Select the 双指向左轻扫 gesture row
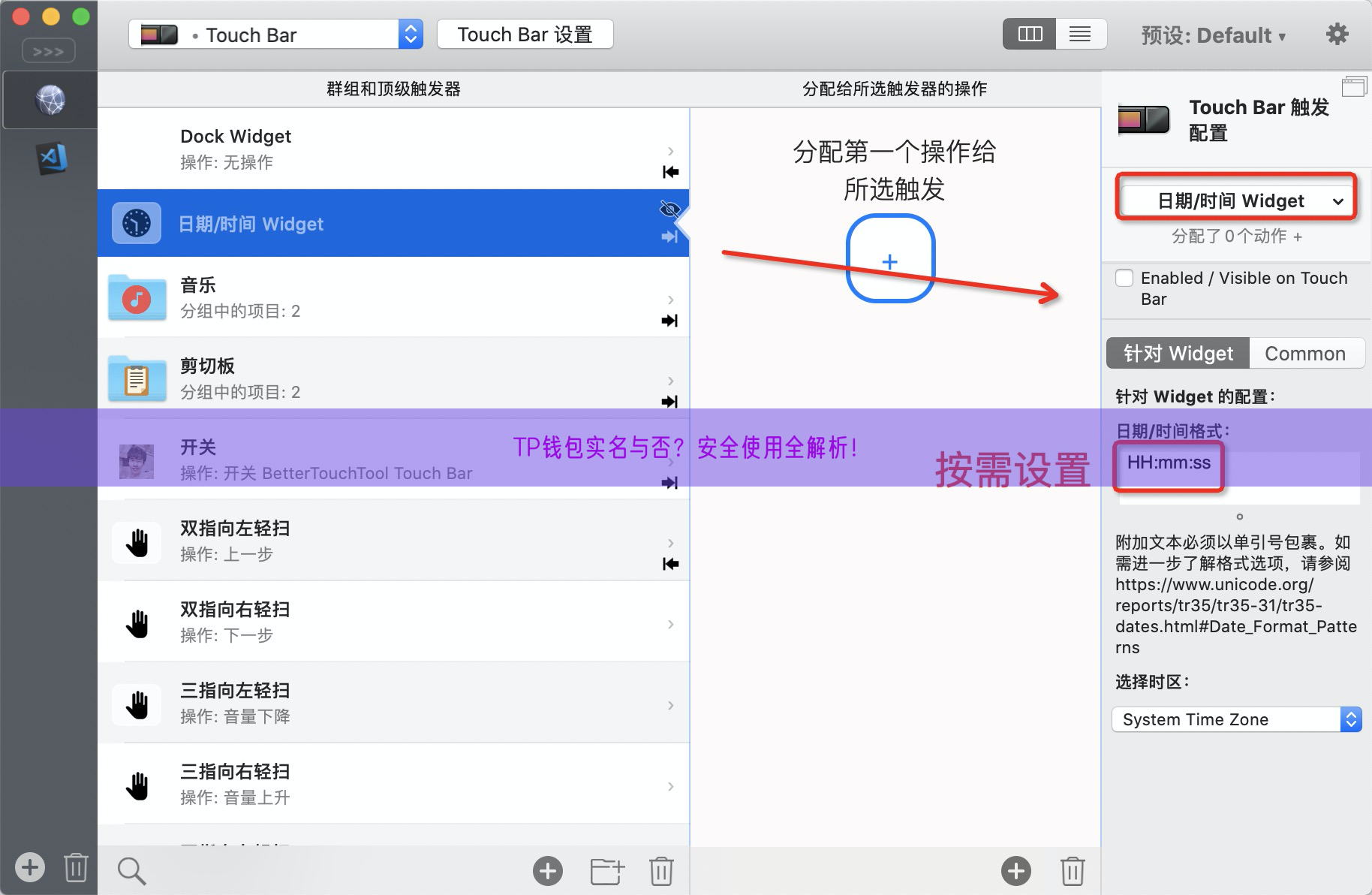This screenshot has width=1372, height=895. pyautogui.click(x=393, y=541)
